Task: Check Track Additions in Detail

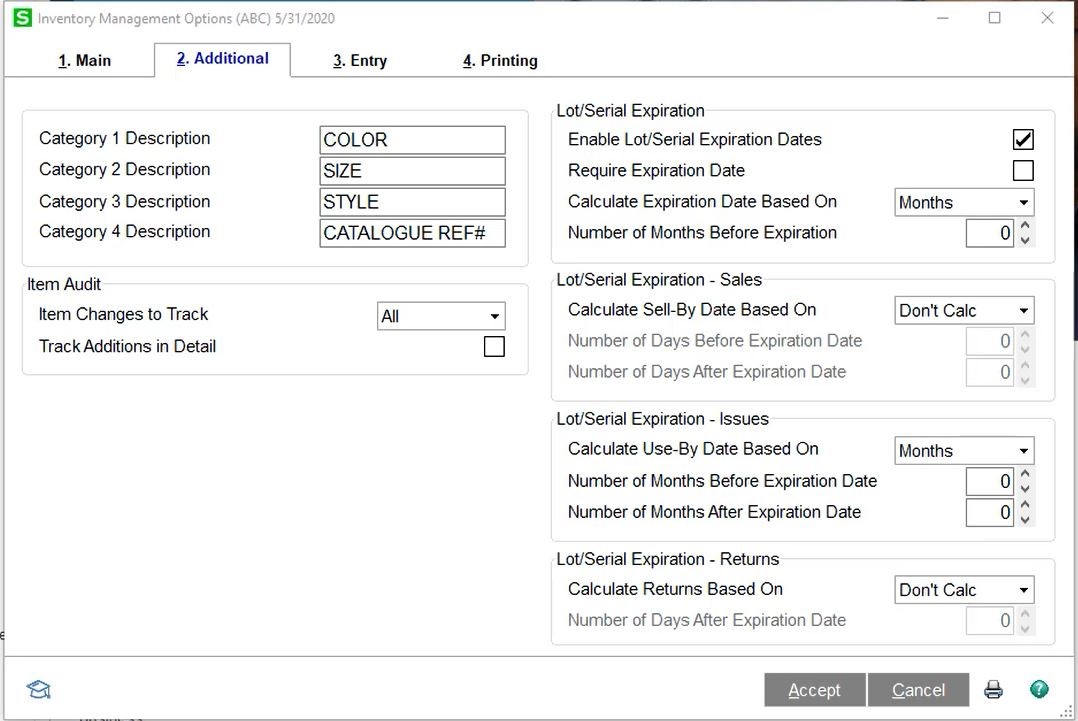Action: click(x=494, y=346)
